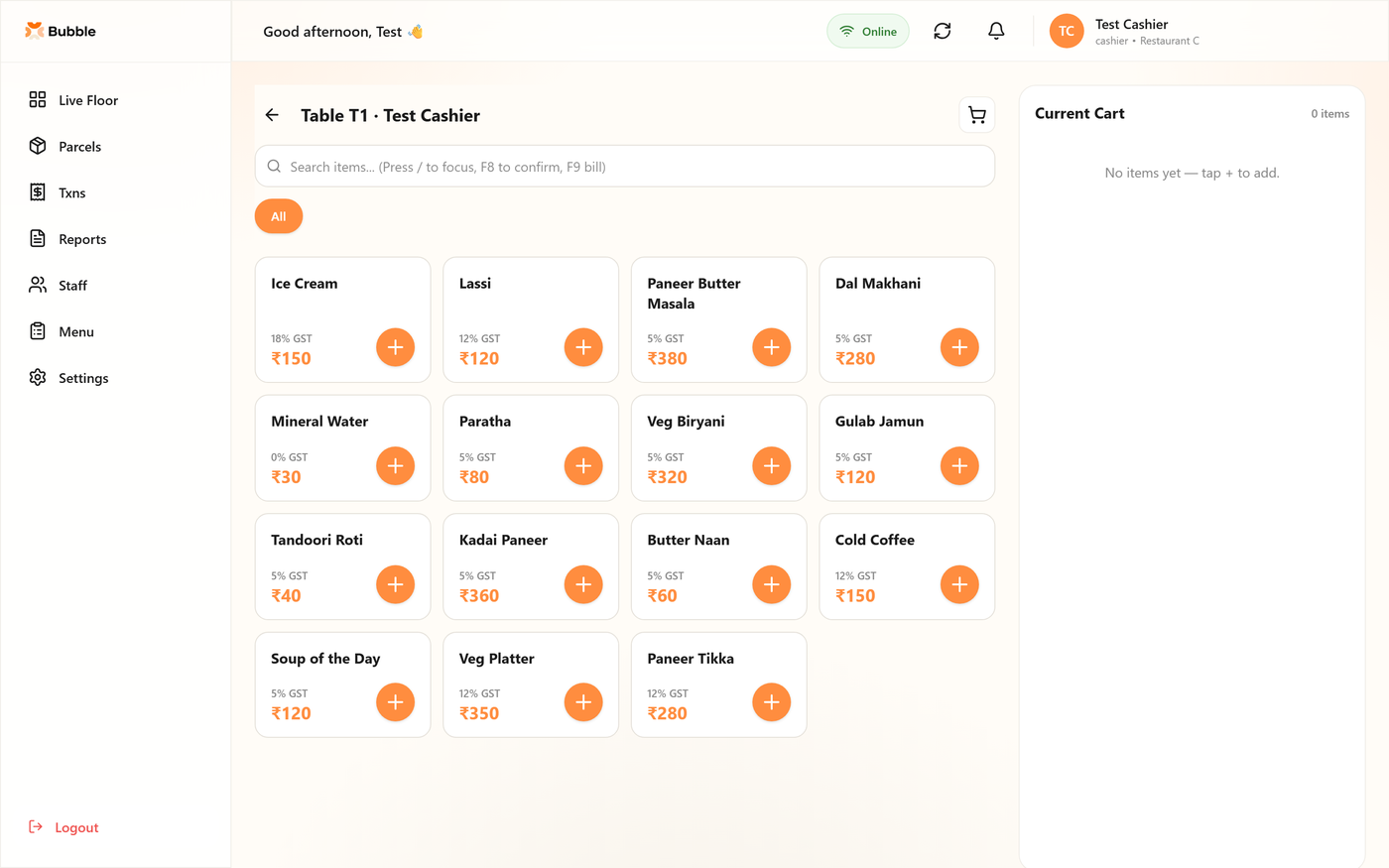Click the Cold Coffee item name
This screenshot has width=1389, height=868.
click(874, 540)
